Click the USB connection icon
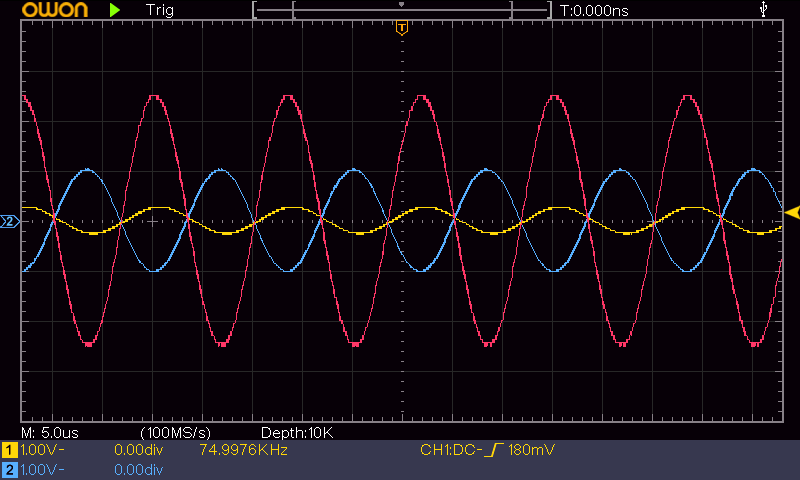 coord(765,9)
